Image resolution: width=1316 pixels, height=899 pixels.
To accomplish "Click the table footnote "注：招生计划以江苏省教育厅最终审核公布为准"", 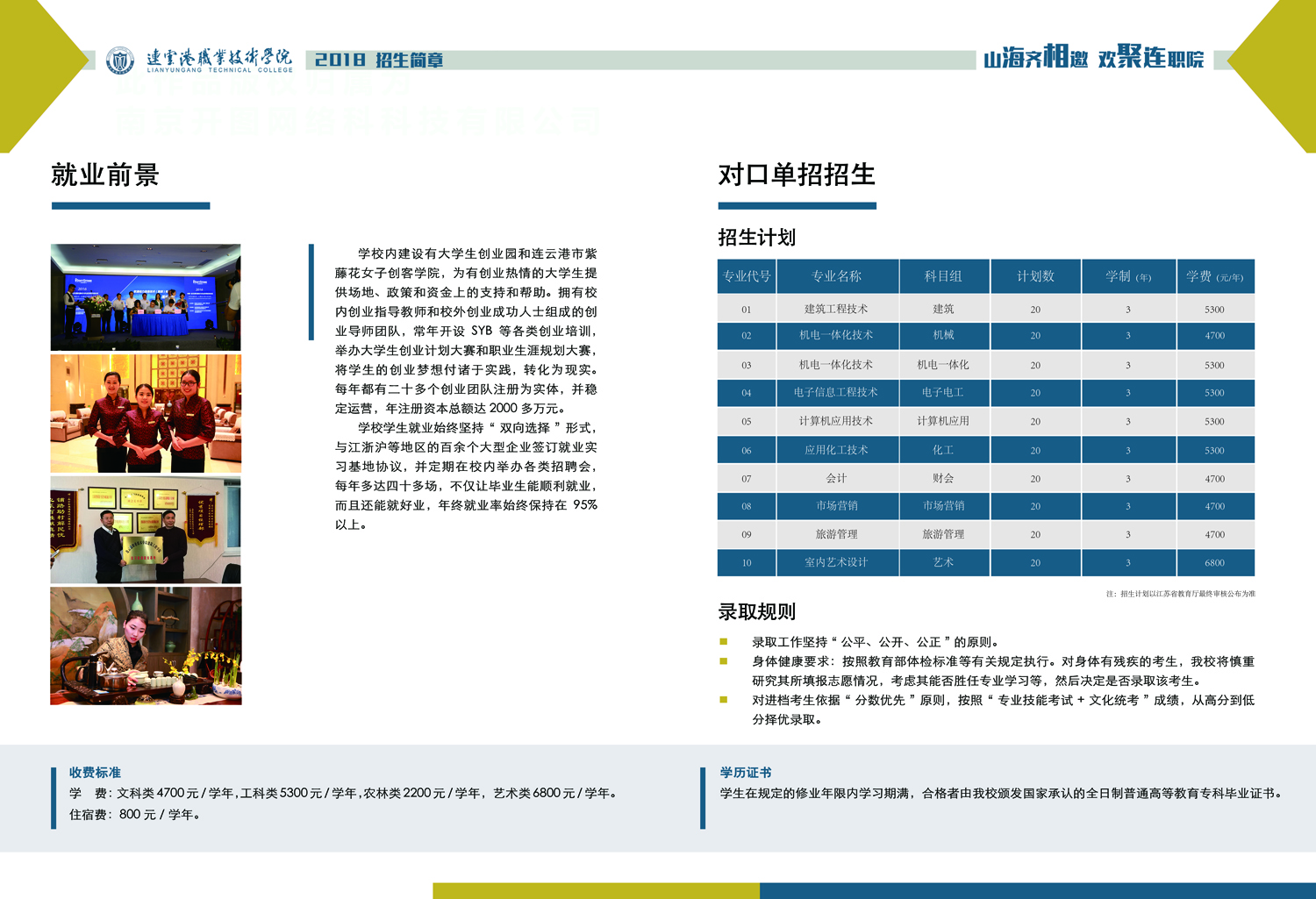I will (1181, 594).
